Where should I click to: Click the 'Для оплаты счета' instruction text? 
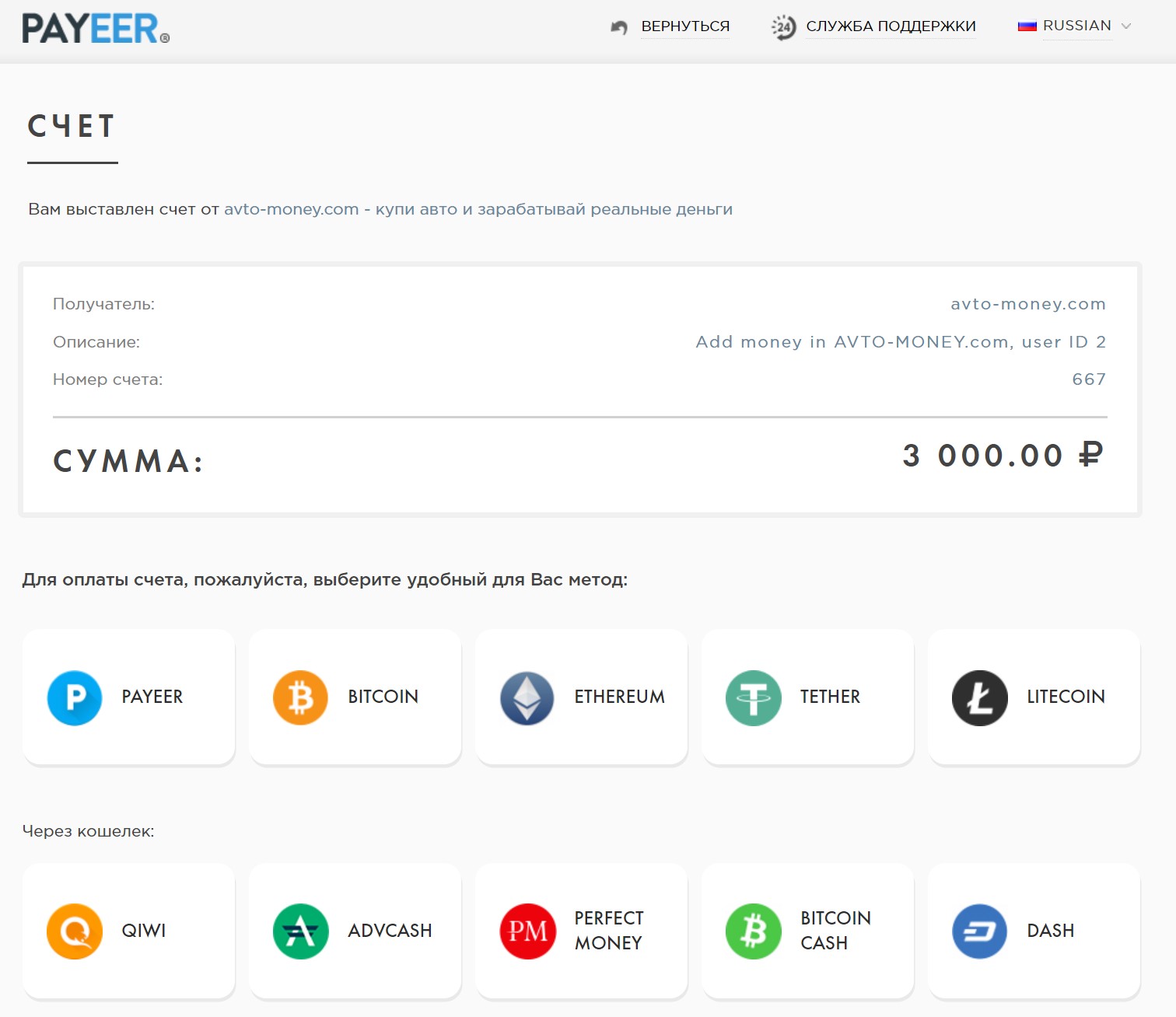click(x=324, y=580)
